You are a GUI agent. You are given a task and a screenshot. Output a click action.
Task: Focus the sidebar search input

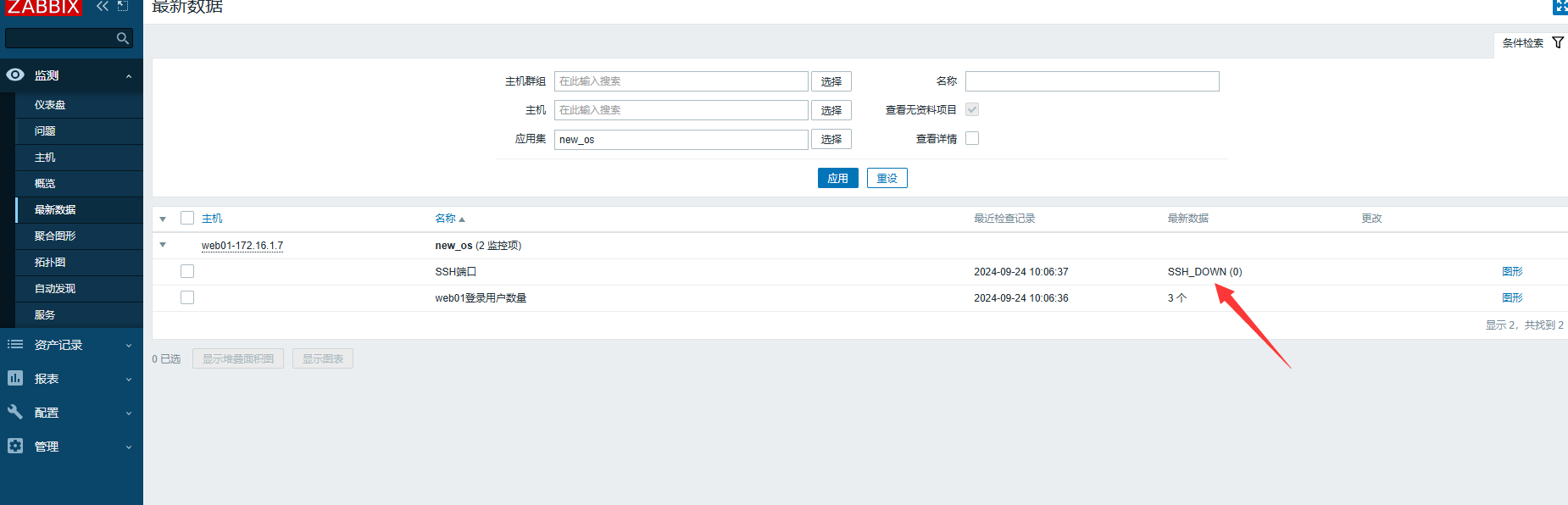(x=61, y=38)
